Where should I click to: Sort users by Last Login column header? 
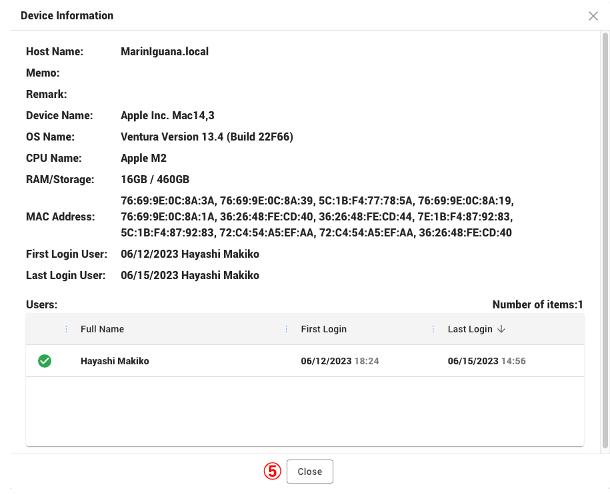[469, 329]
